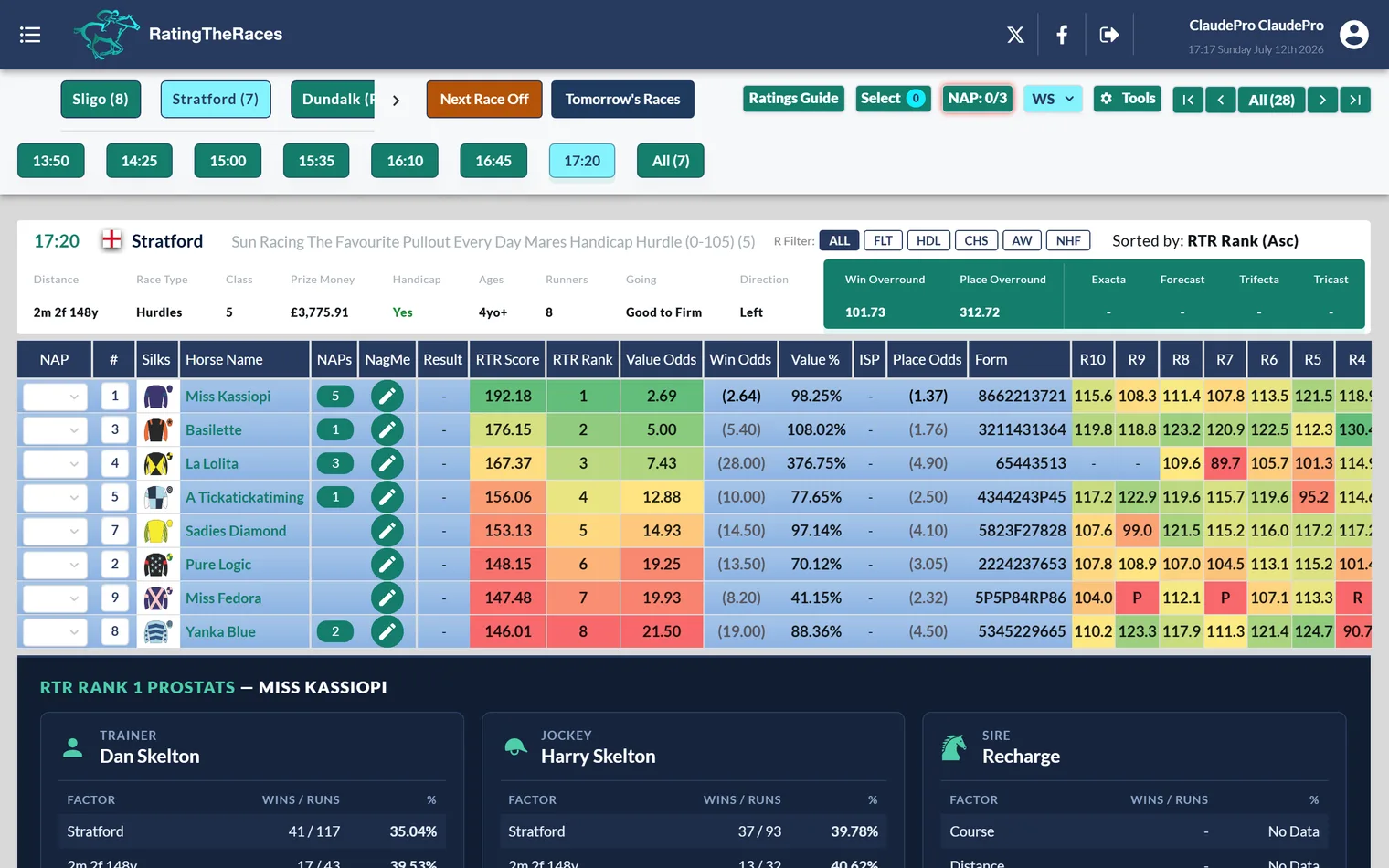Screen dimensions: 1389x868
Task: Select the All (7) races tab
Action: pyautogui.click(x=671, y=161)
